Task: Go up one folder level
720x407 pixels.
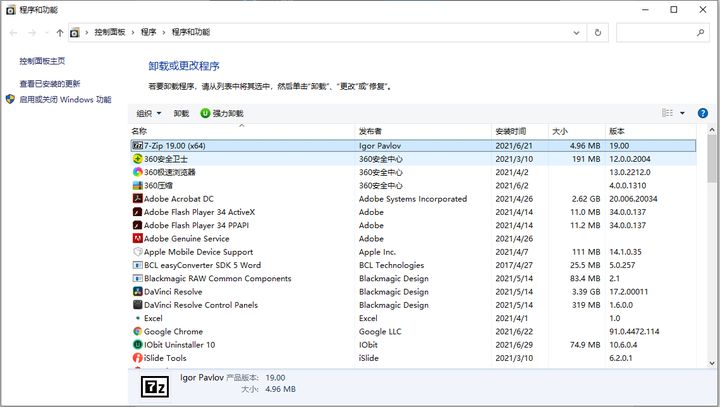Action: (x=60, y=33)
